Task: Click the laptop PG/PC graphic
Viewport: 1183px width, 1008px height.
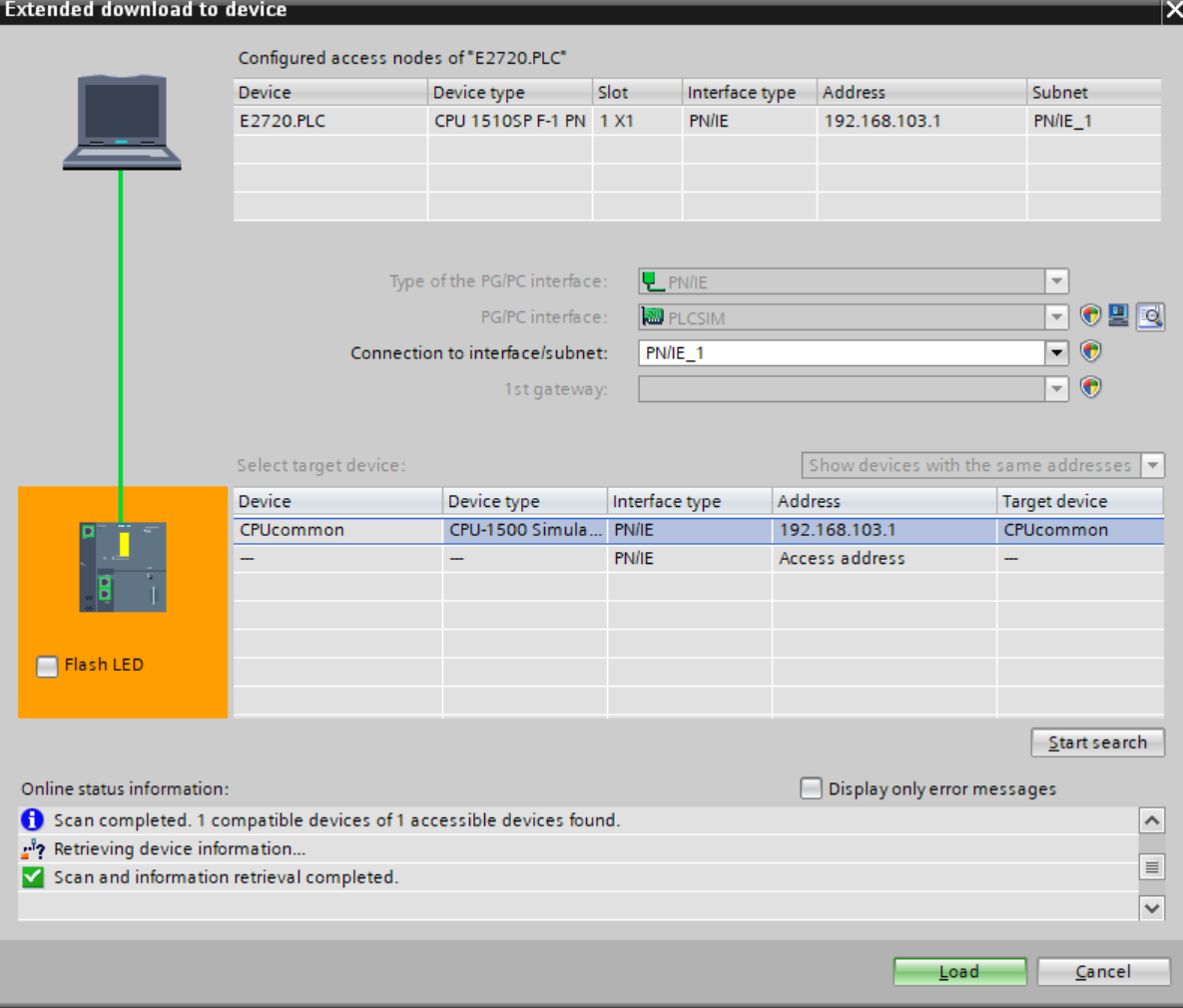Action: 122,122
